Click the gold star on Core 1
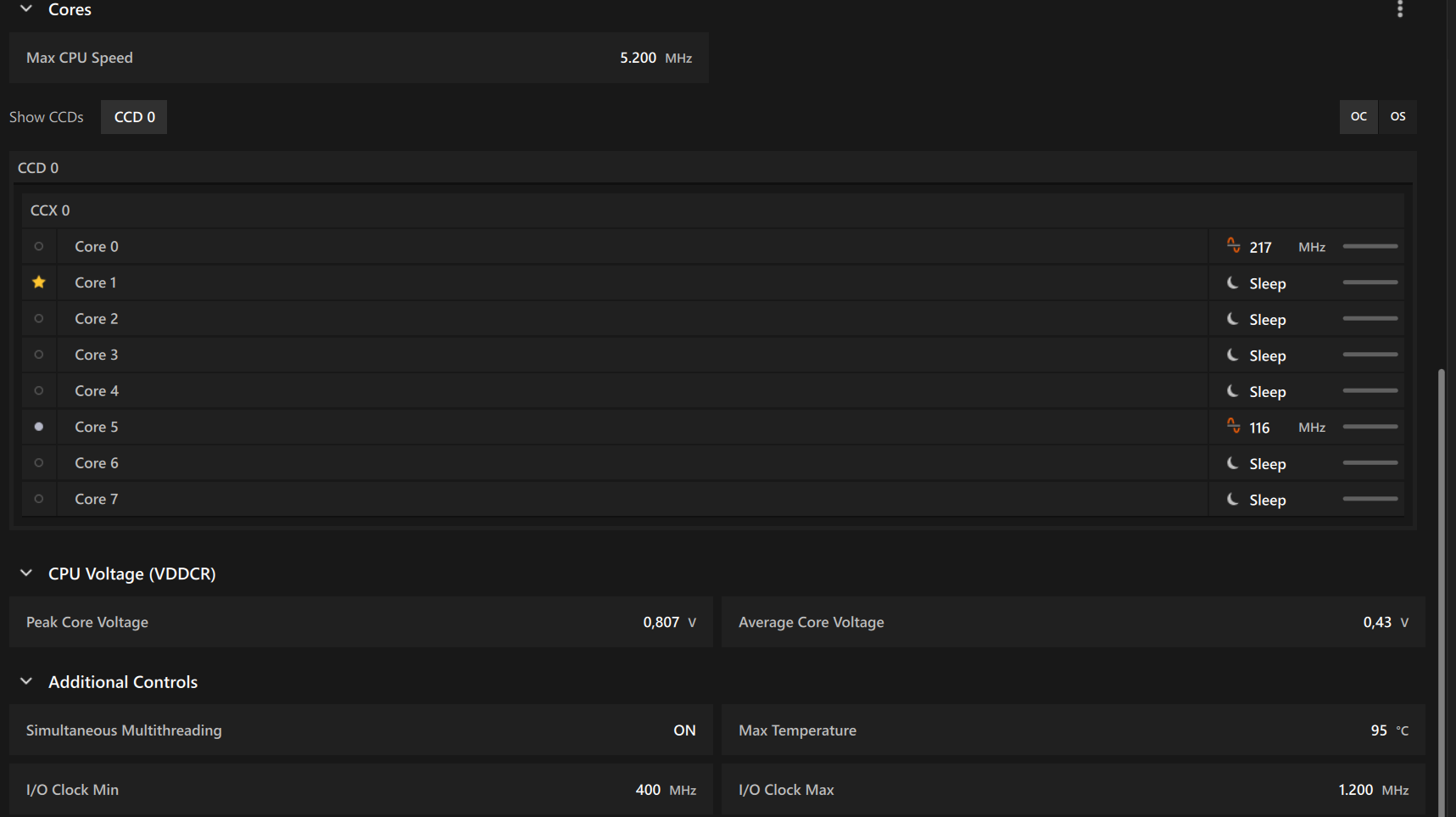The image size is (1456, 817). [39, 283]
